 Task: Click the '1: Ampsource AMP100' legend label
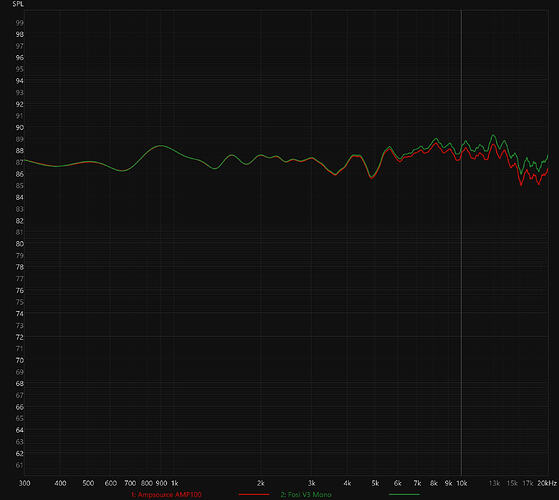(166, 495)
